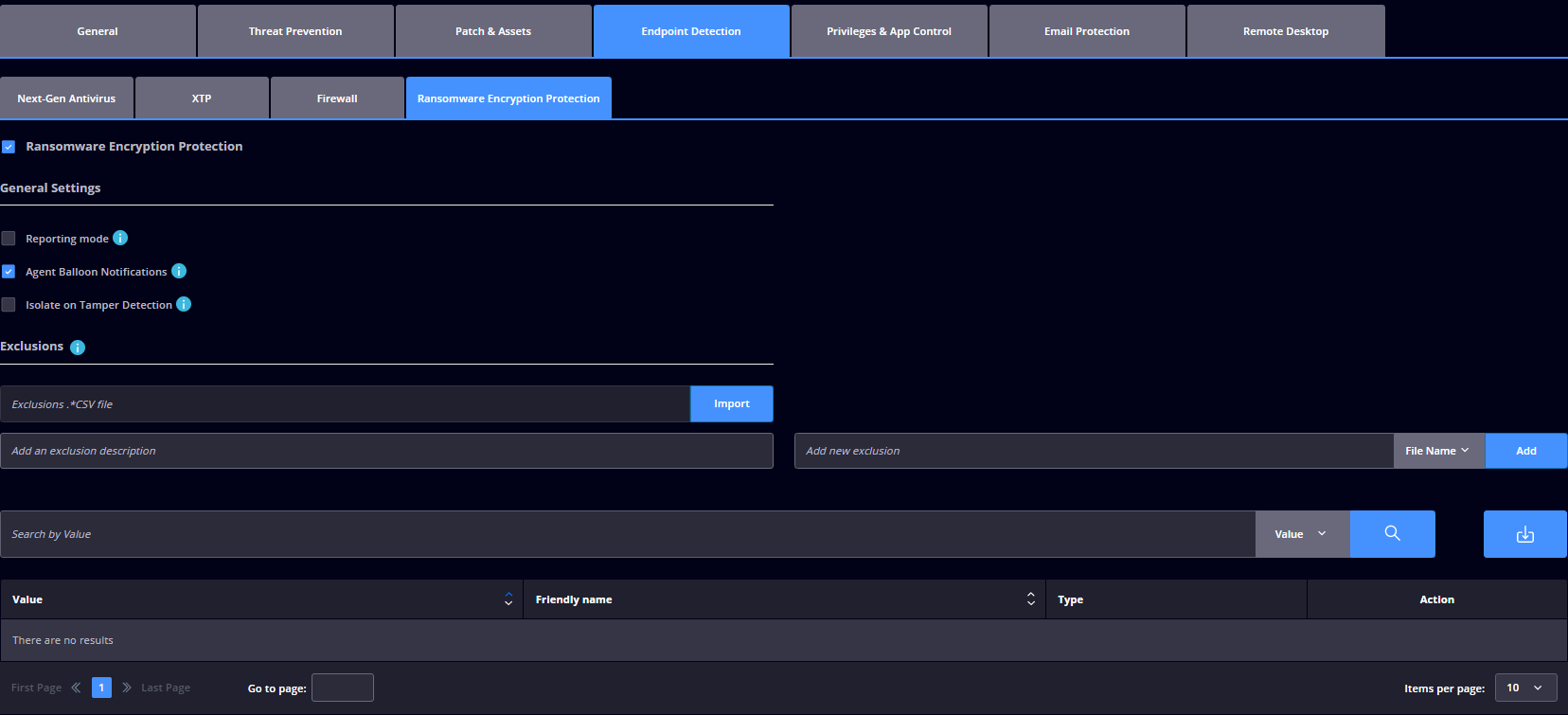Image resolution: width=1568 pixels, height=715 pixels.
Task: Click the Add exclusion button
Action: click(1525, 451)
